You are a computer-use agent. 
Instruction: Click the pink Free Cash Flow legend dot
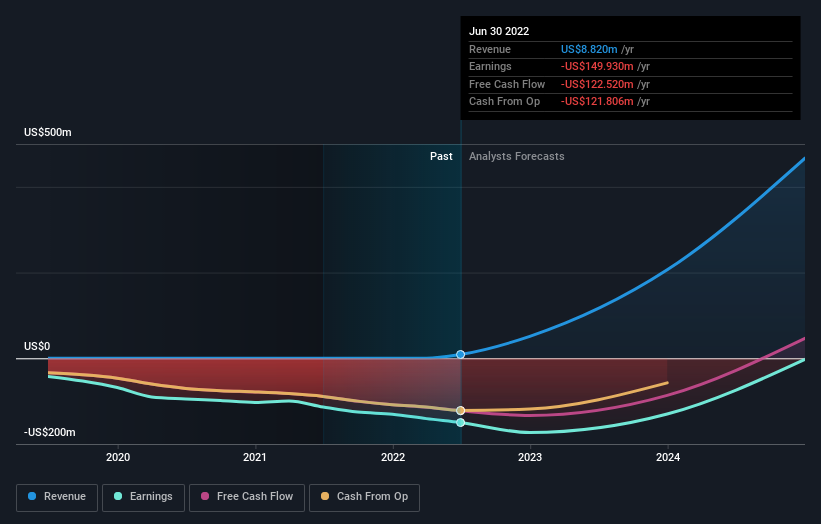(x=205, y=496)
